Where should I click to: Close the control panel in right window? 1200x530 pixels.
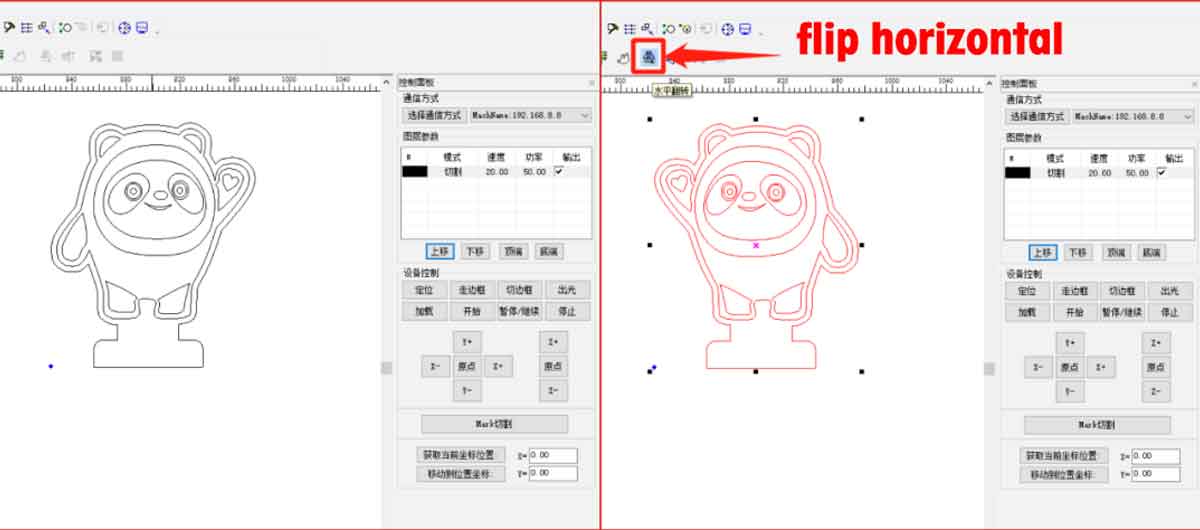[x=1194, y=83]
